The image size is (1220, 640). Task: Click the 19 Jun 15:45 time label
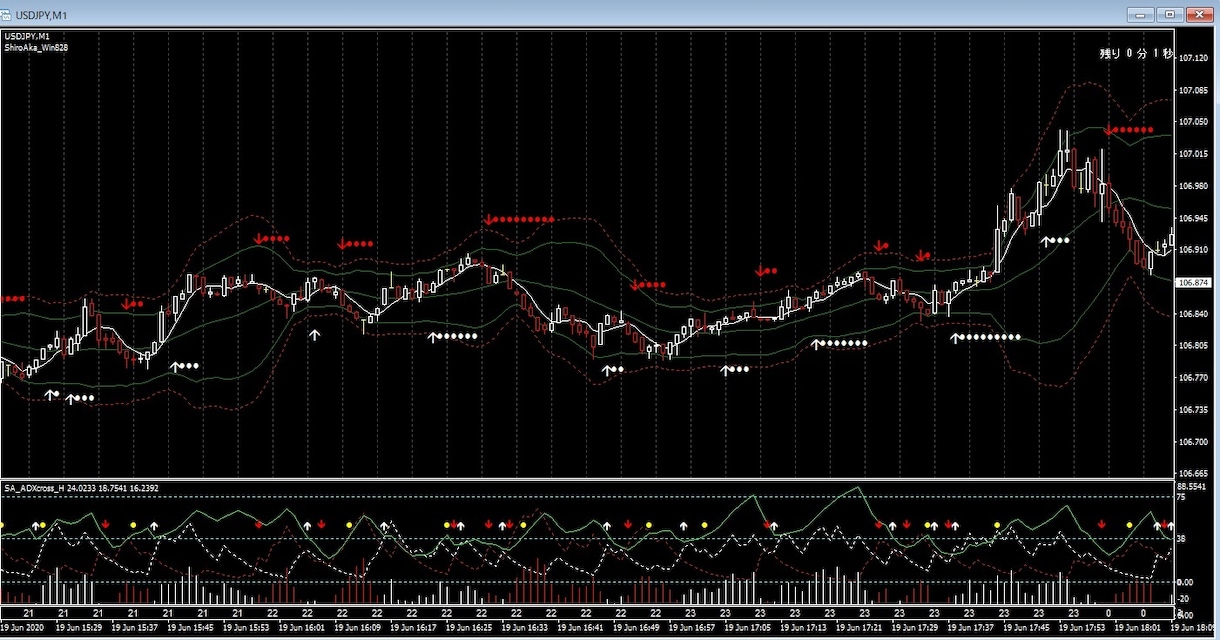click(x=192, y=628)
